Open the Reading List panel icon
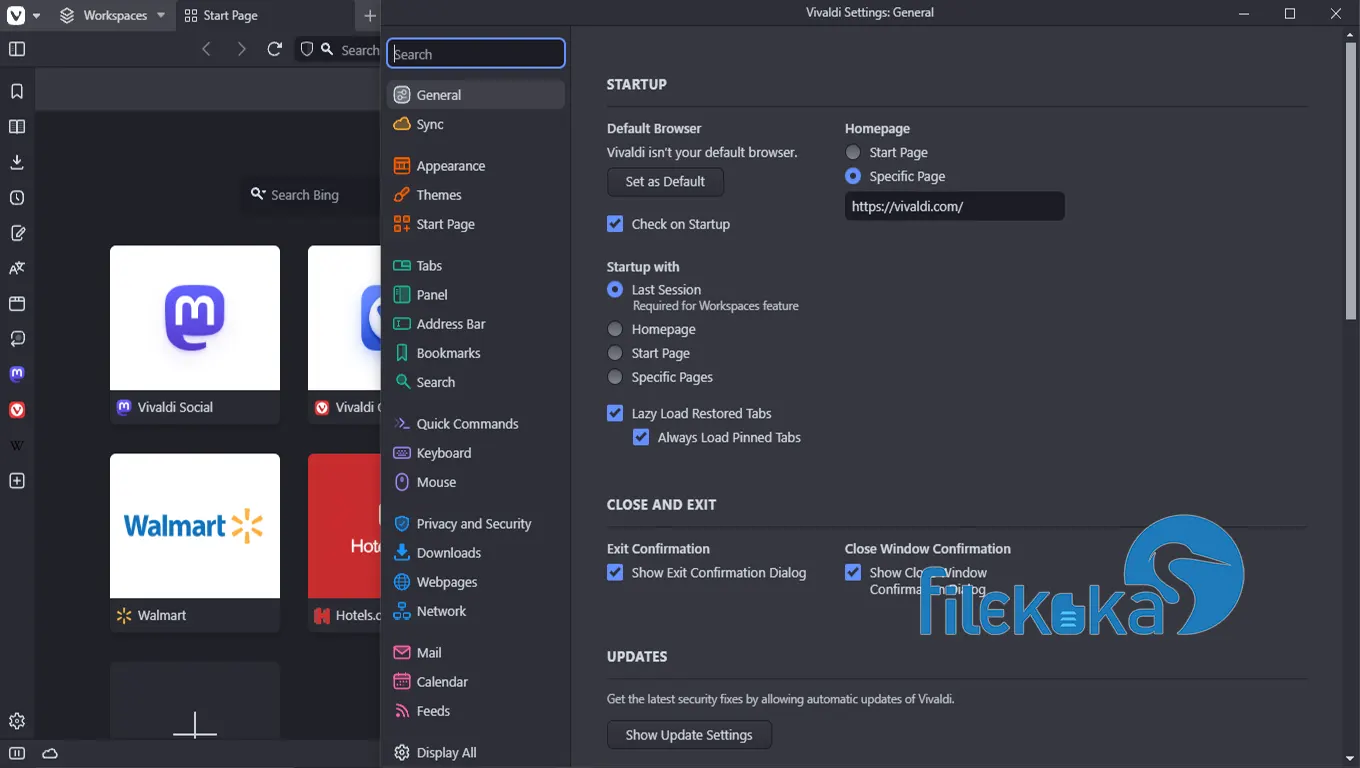Image resolution: width=1360 pixels, height=768 pixels. (x=17, y=127)
